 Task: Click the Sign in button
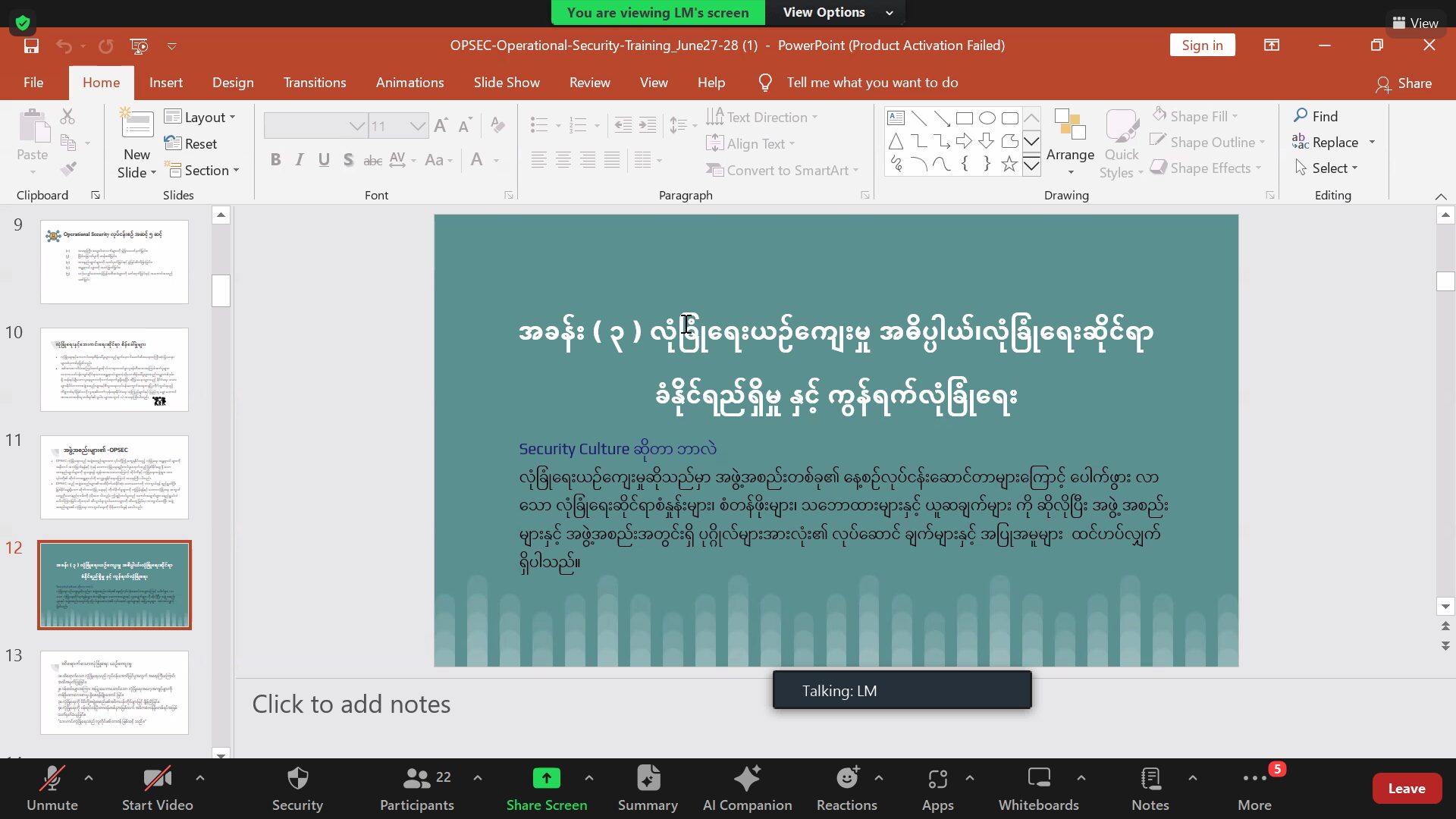(x=1202, y=45)
